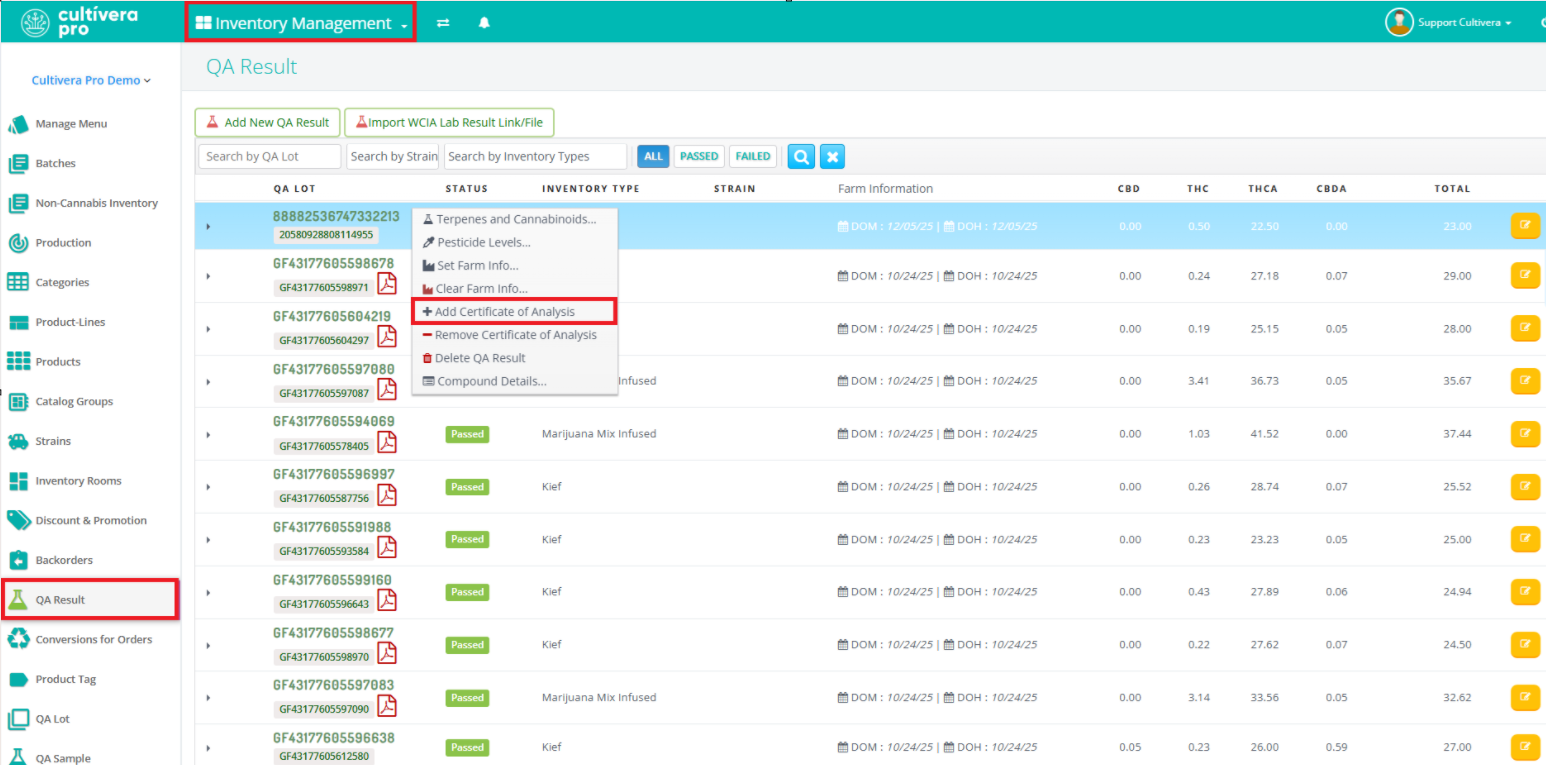Viewport: 1546px width, 765px height.
Task: Expand row GF43177605594069 details
Action: pyautogui.click(x=208, y=435)
